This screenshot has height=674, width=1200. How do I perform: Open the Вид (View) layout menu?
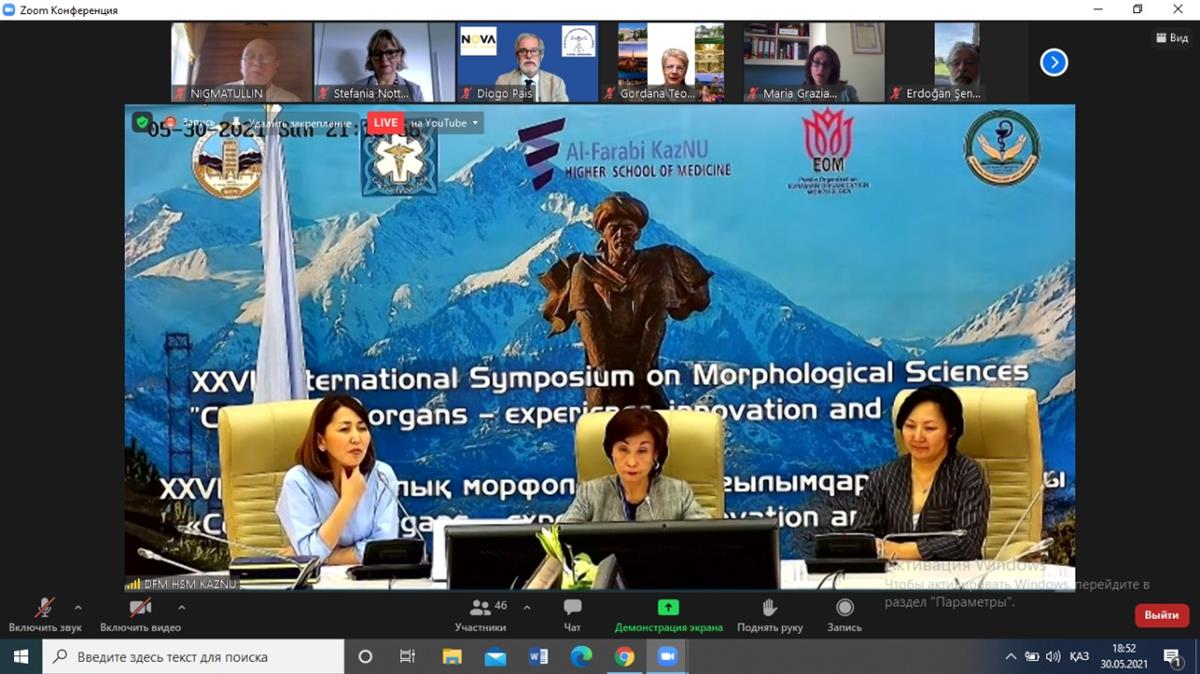tap(1173, 37)
